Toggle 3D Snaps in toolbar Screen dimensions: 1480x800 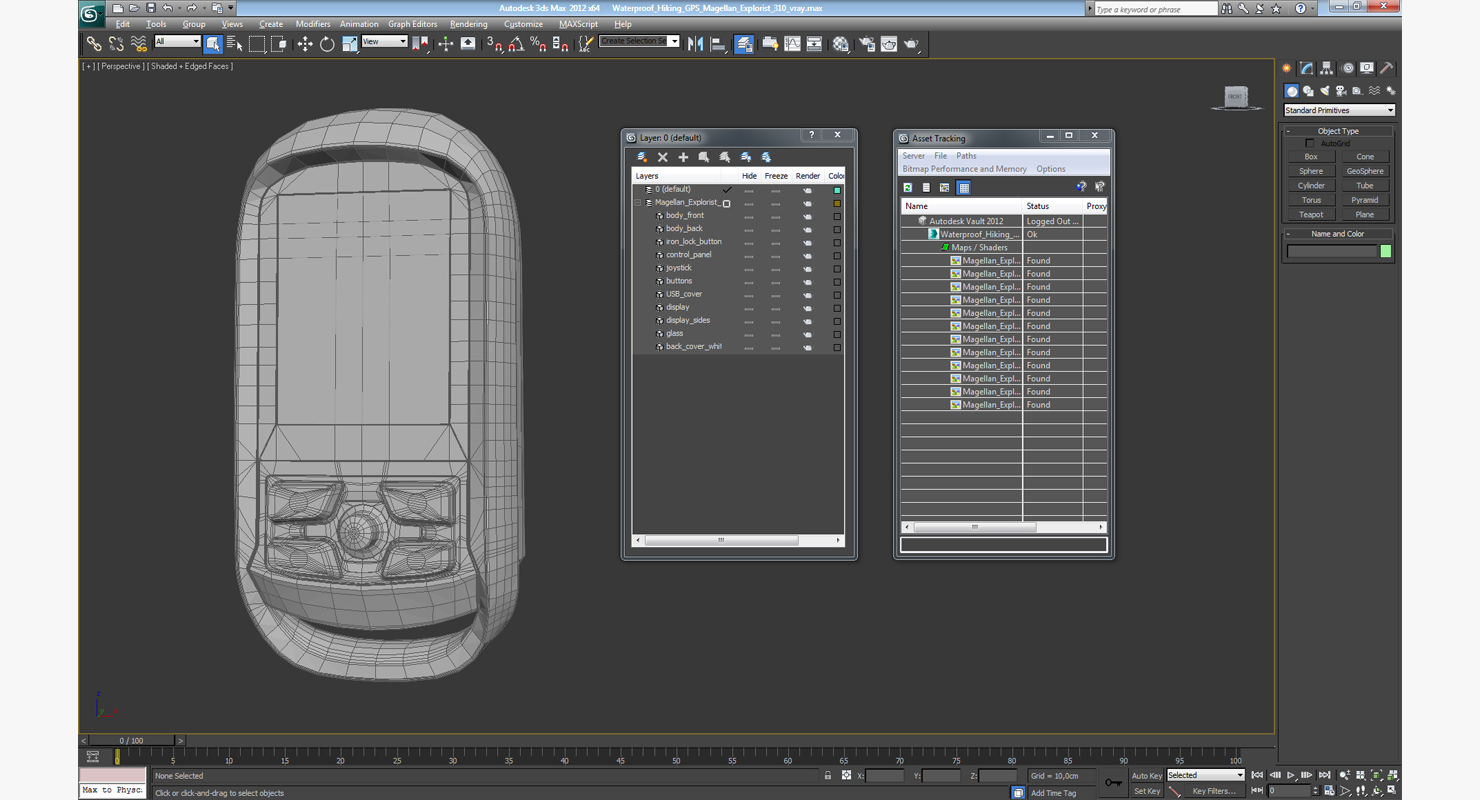pos(494,44)
